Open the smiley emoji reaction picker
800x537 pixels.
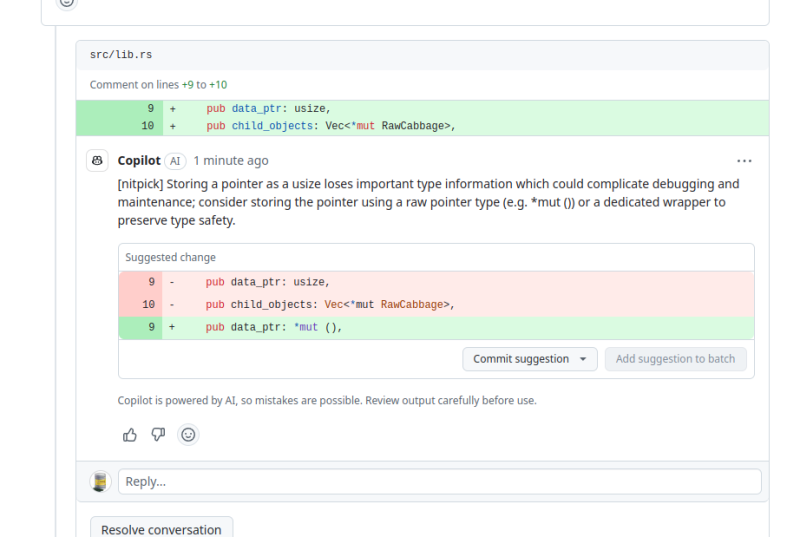click(x=188, y=435)
